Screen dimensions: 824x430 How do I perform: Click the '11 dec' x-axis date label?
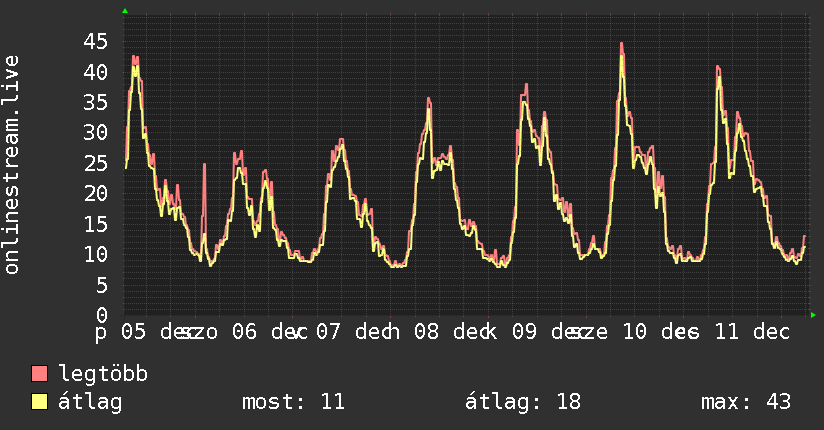(752, 332)
